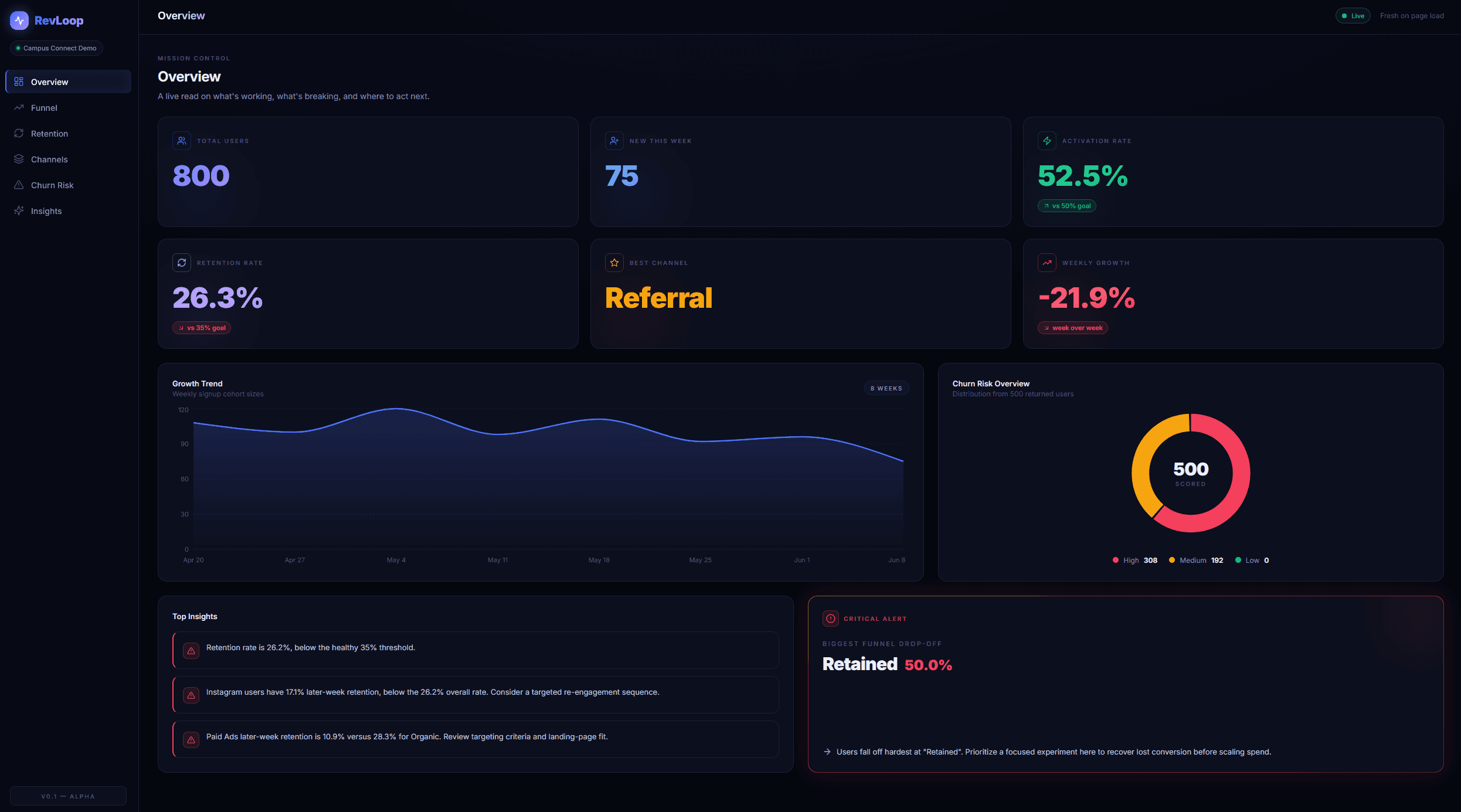Viewport: 1461px width, 812px height.
Task: Select the Overview sidebar item
Action: (x=68, y=82)
